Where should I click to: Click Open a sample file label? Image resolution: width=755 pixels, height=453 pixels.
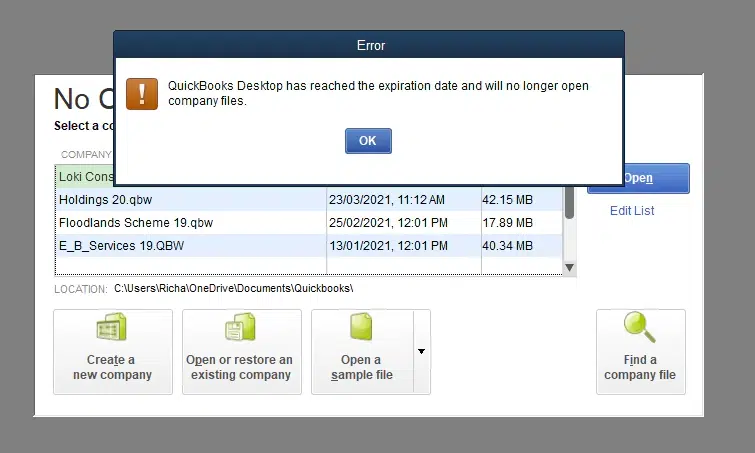[362, 367]
